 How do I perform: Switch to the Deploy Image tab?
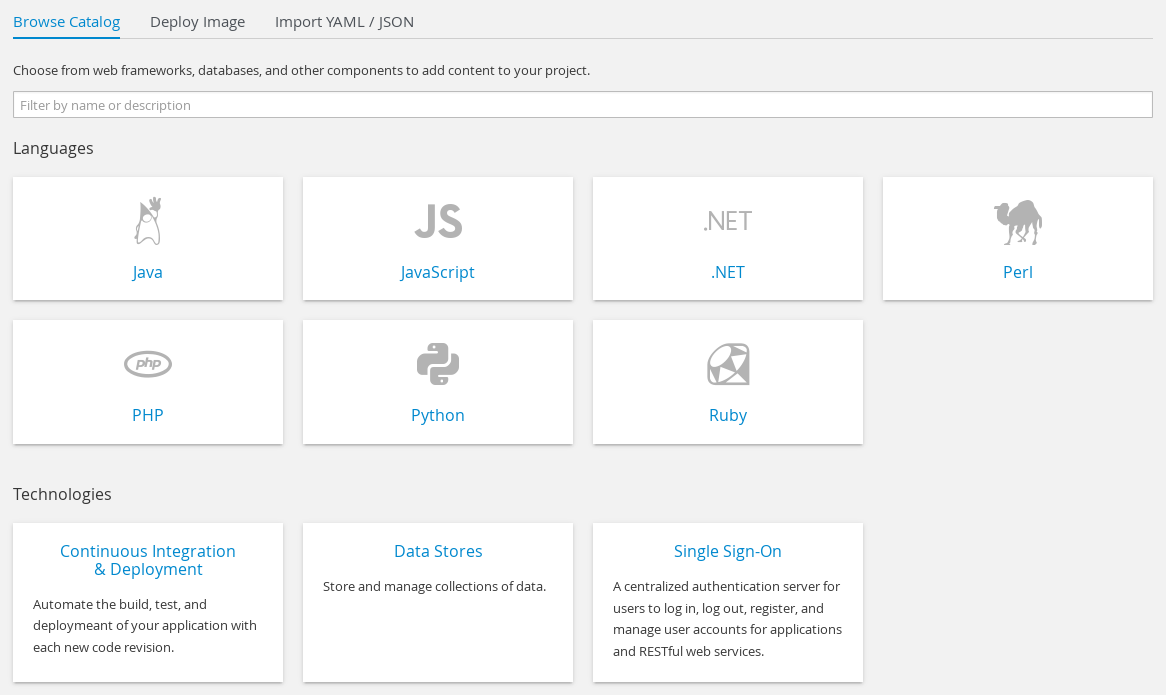(x=197, y=22)
